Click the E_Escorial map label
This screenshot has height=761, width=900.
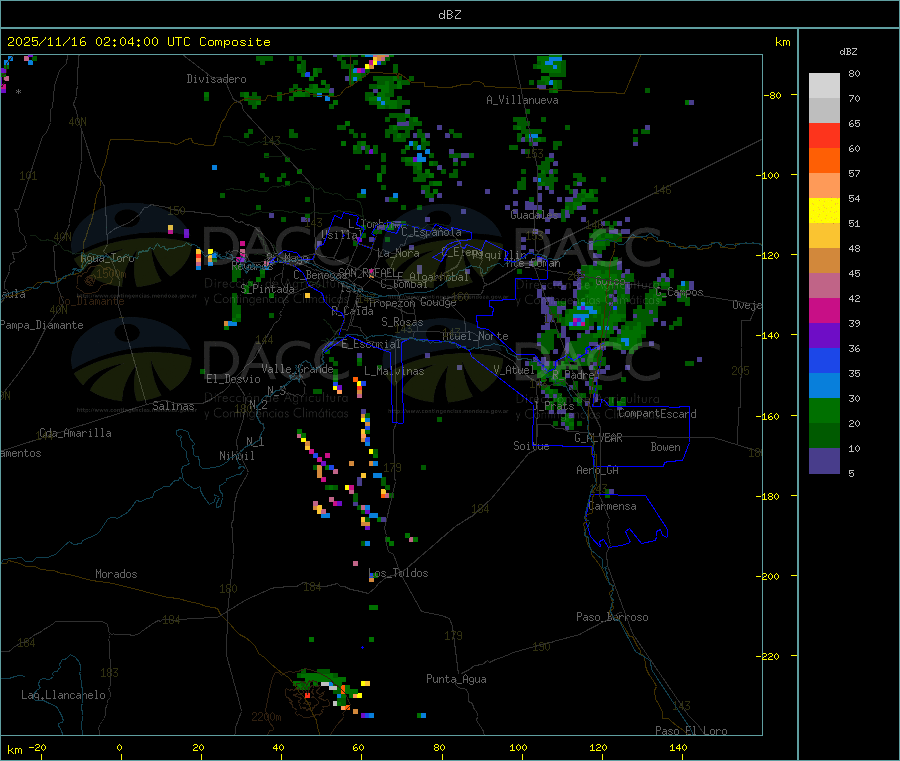pyautogui.click(x=371, y=344)
